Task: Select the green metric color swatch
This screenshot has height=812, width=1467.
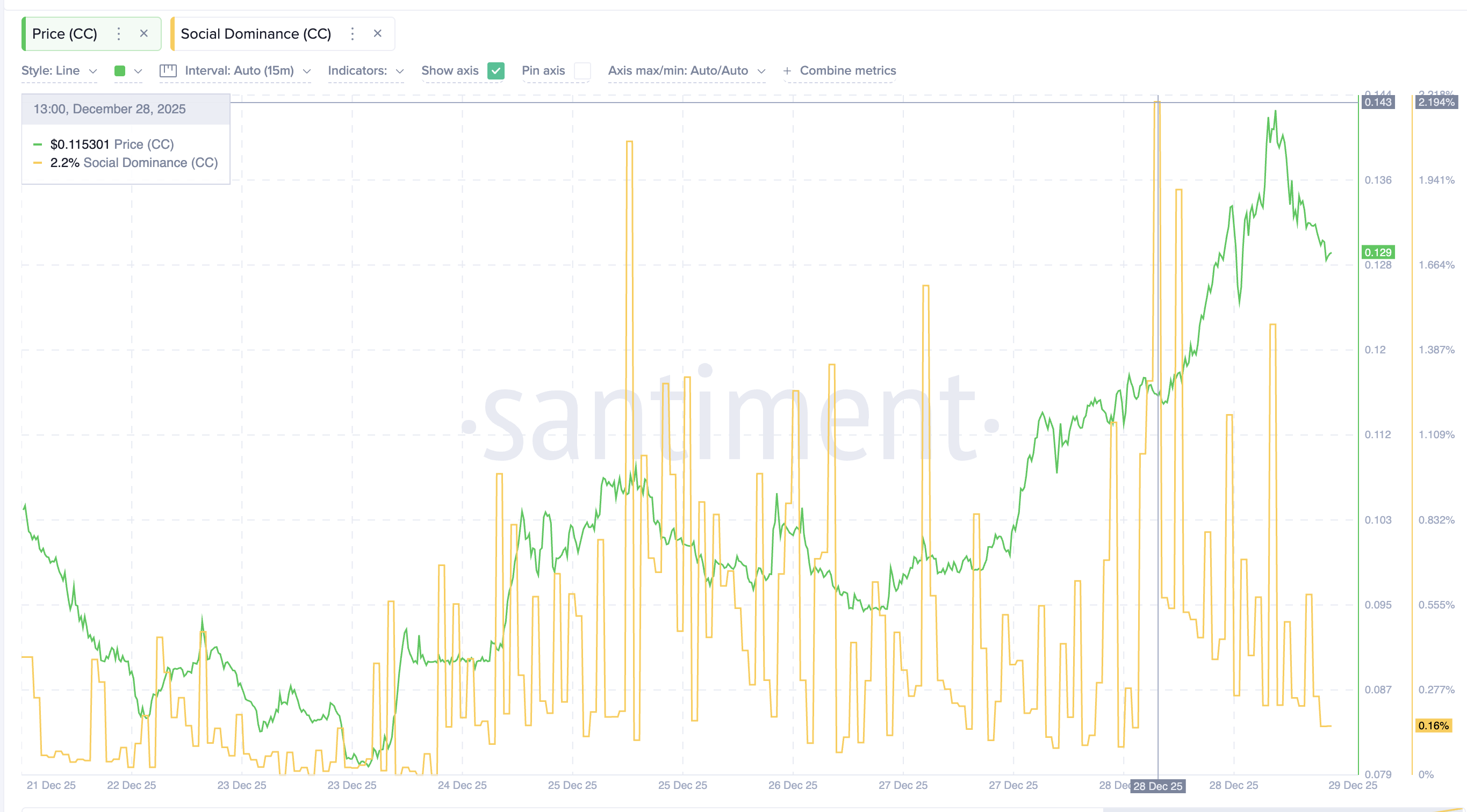Action: (x=120, y=70)
